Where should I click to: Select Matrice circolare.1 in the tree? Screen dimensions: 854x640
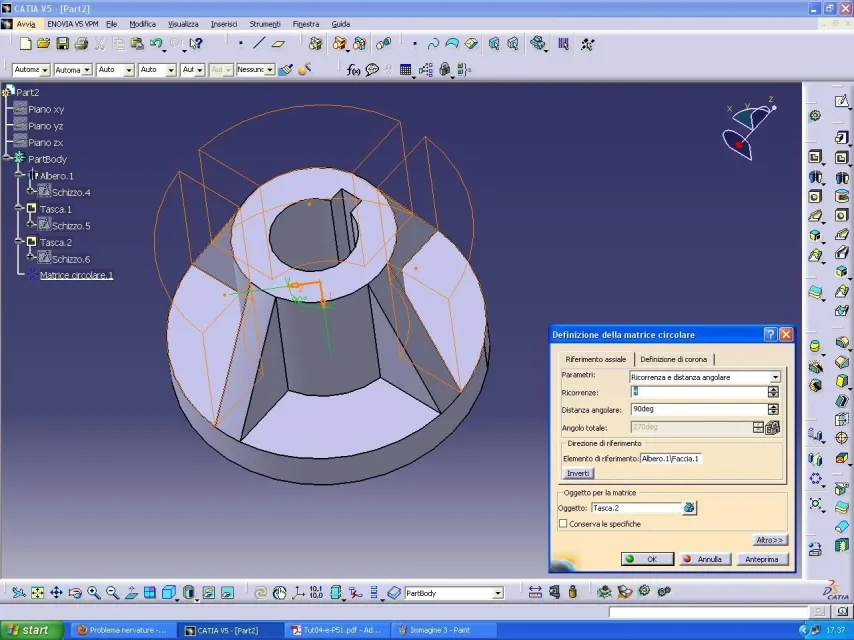(x=76, y=275)
